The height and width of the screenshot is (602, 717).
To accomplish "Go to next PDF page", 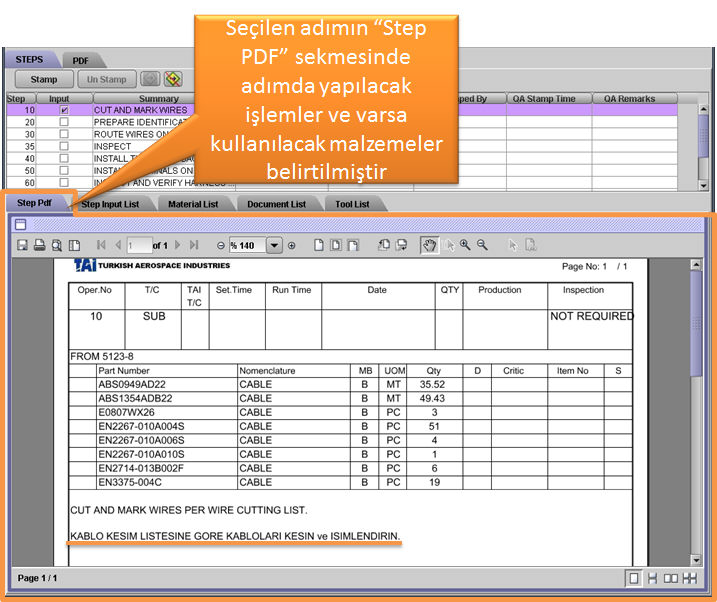I will [178, 245].
